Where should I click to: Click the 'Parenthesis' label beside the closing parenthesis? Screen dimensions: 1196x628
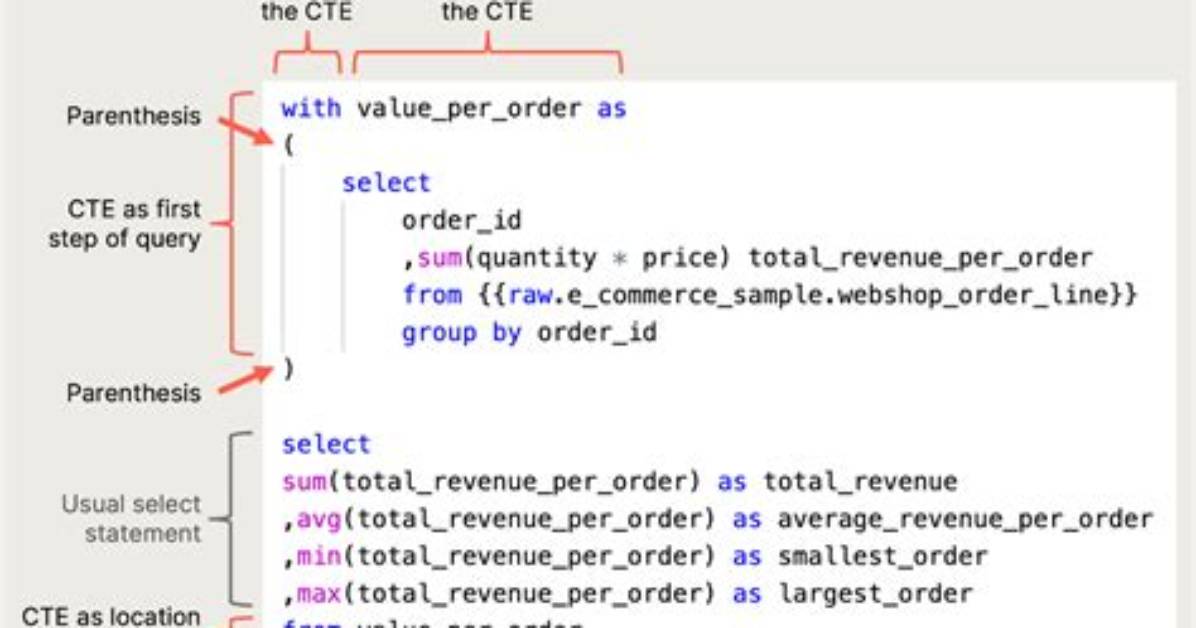pos(133,393)
